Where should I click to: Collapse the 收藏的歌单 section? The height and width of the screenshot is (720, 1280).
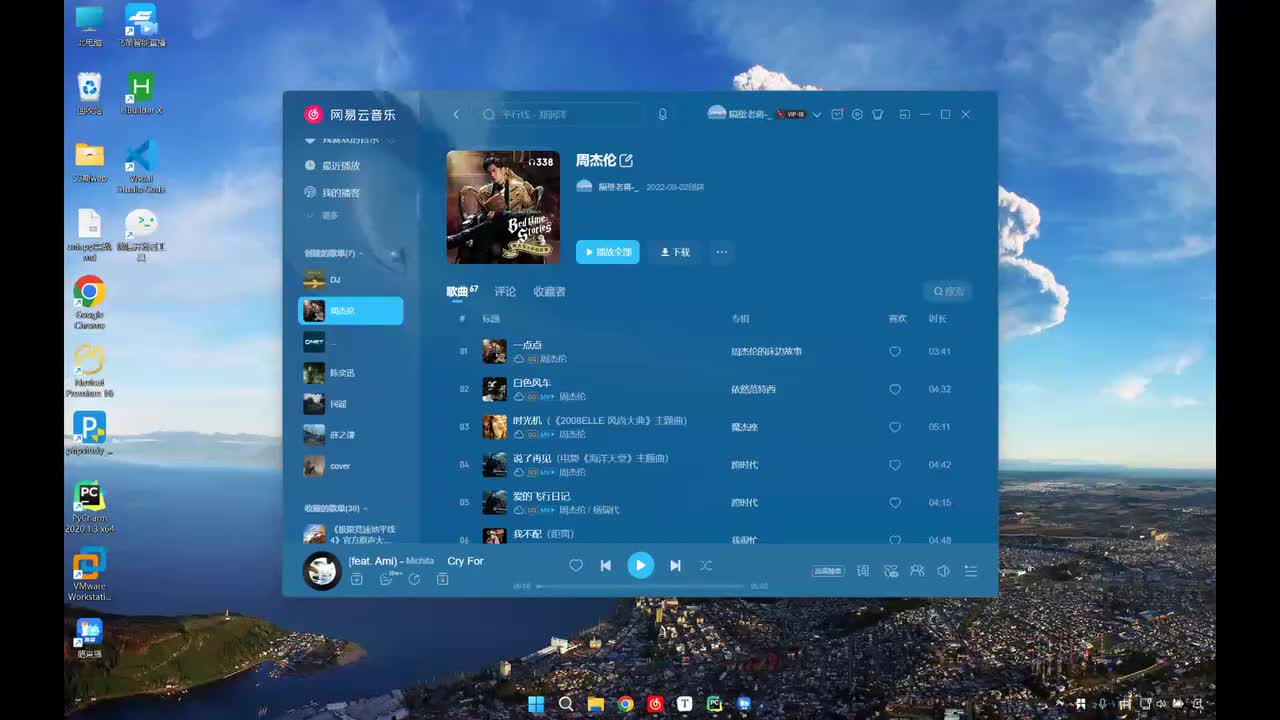point(365,509)
